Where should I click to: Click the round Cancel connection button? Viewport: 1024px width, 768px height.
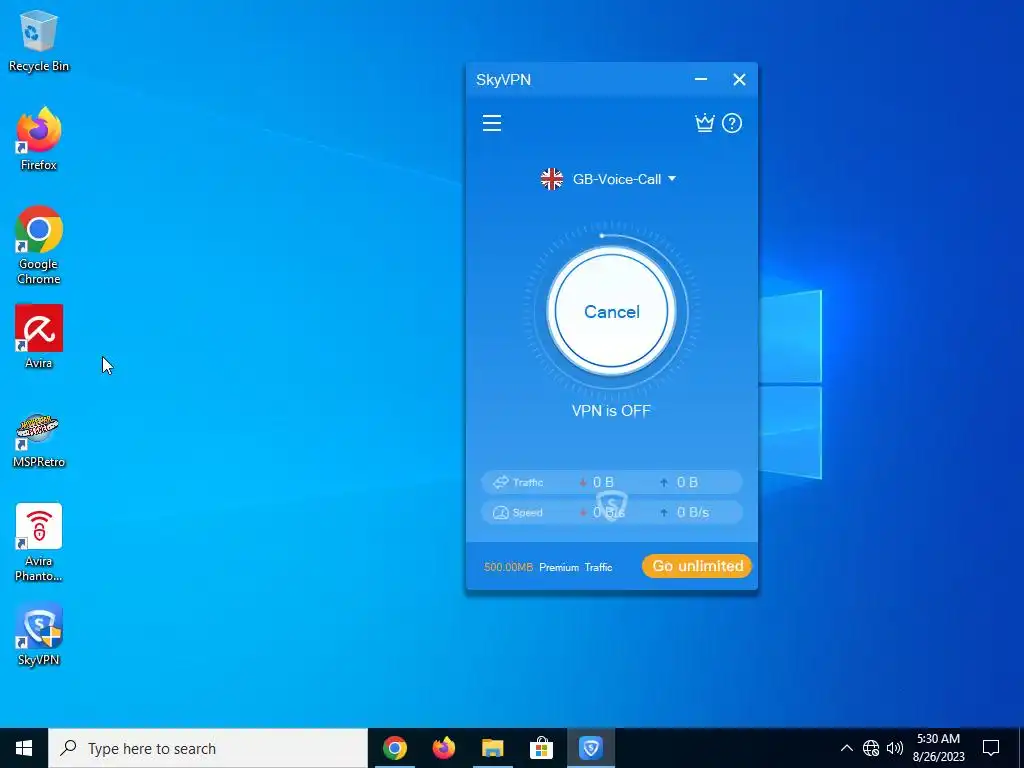[611, 312]
